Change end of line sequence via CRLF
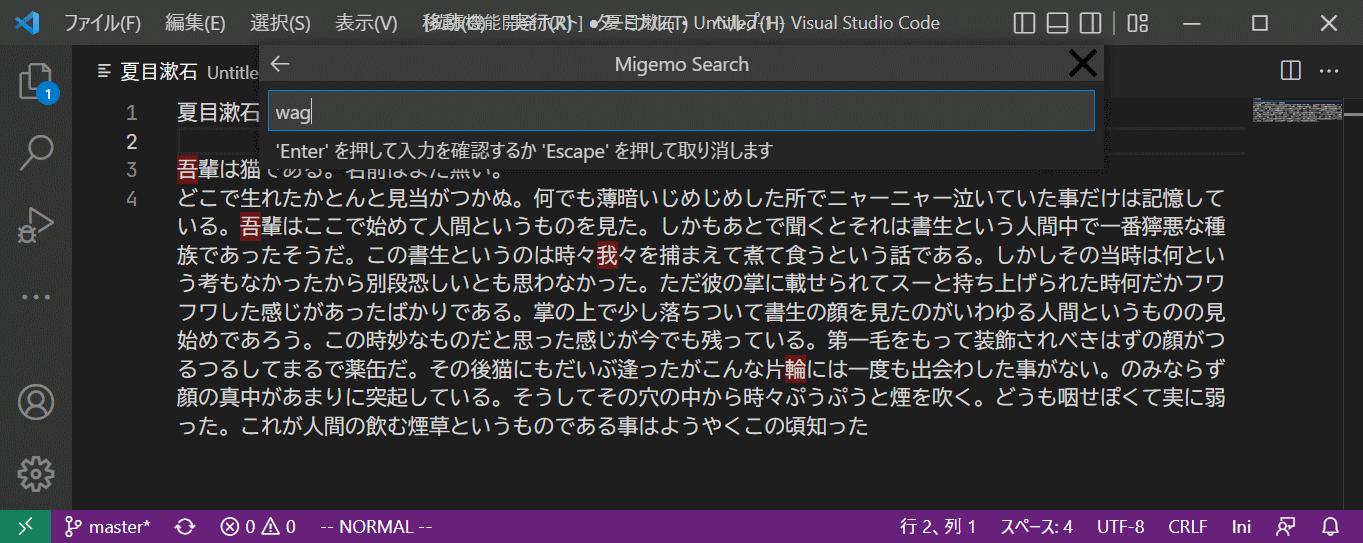 click(x=1187, y=526)
